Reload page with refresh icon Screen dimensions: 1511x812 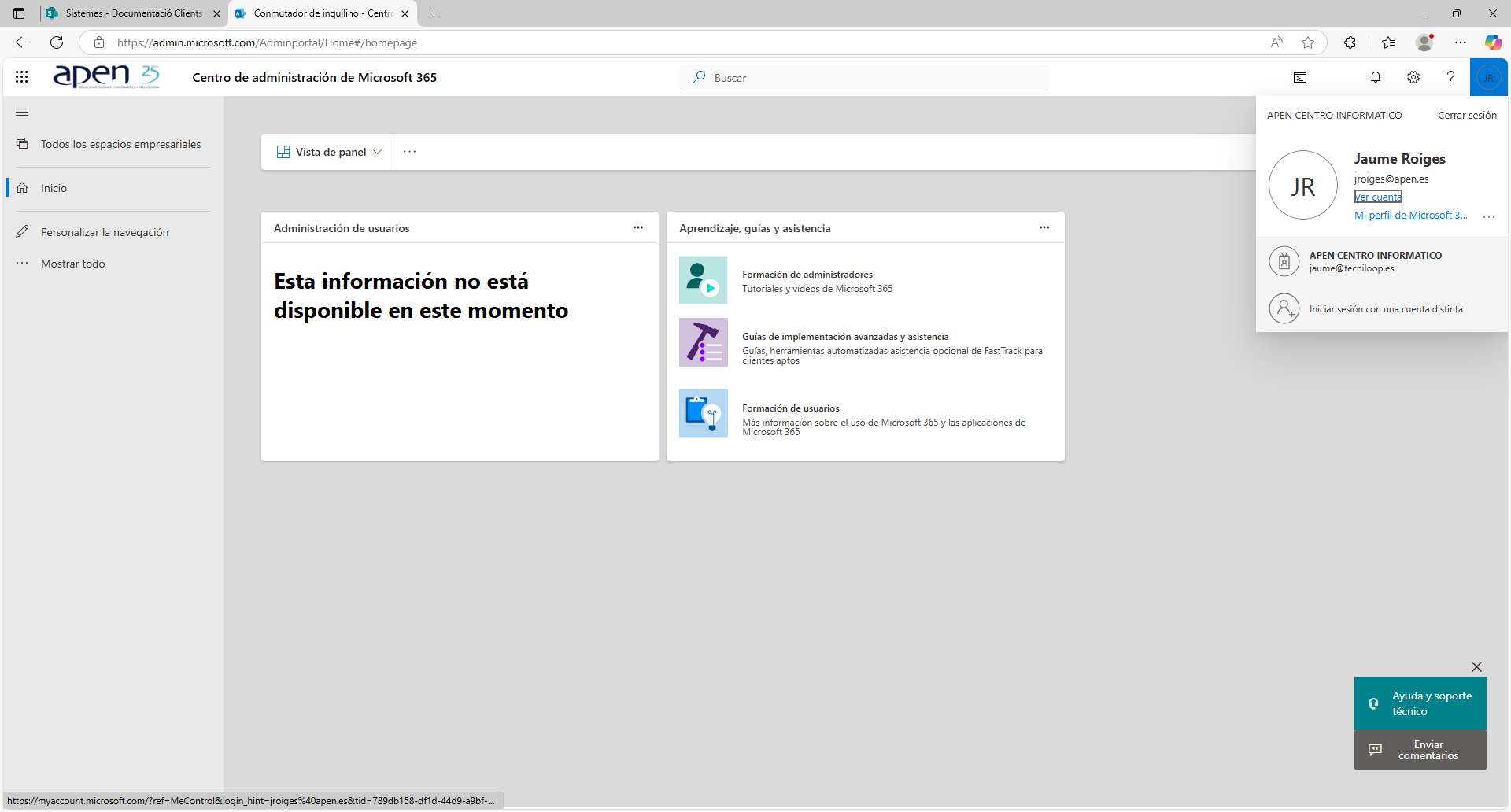point(57,42)
